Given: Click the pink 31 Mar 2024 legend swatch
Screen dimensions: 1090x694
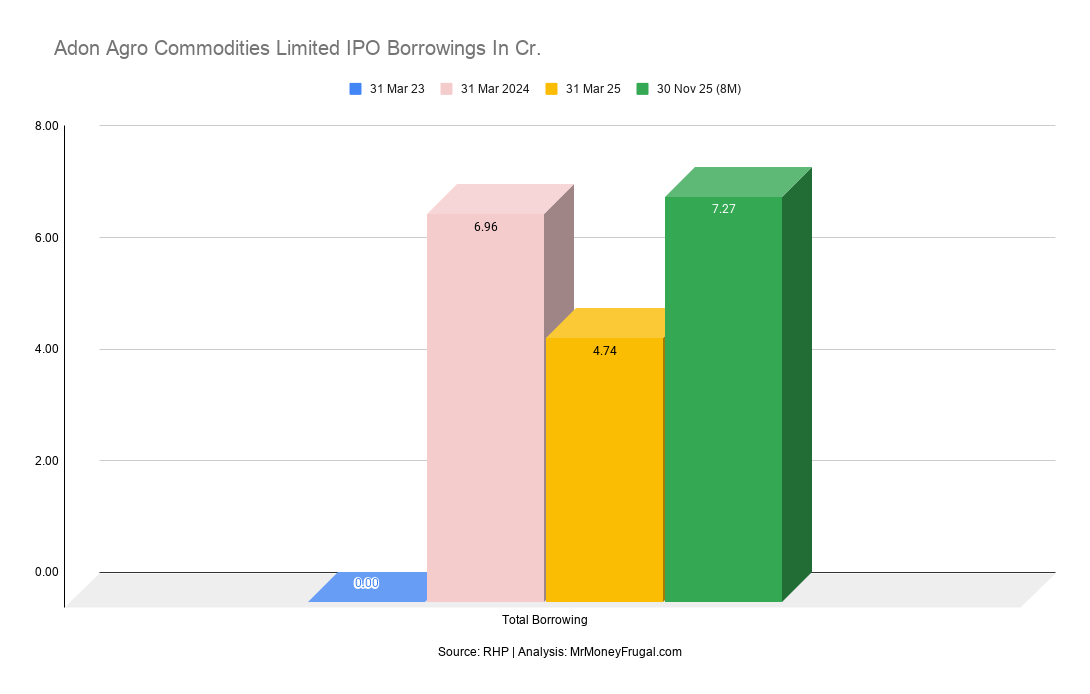Looking at the screenshot, I should point(446,89).
